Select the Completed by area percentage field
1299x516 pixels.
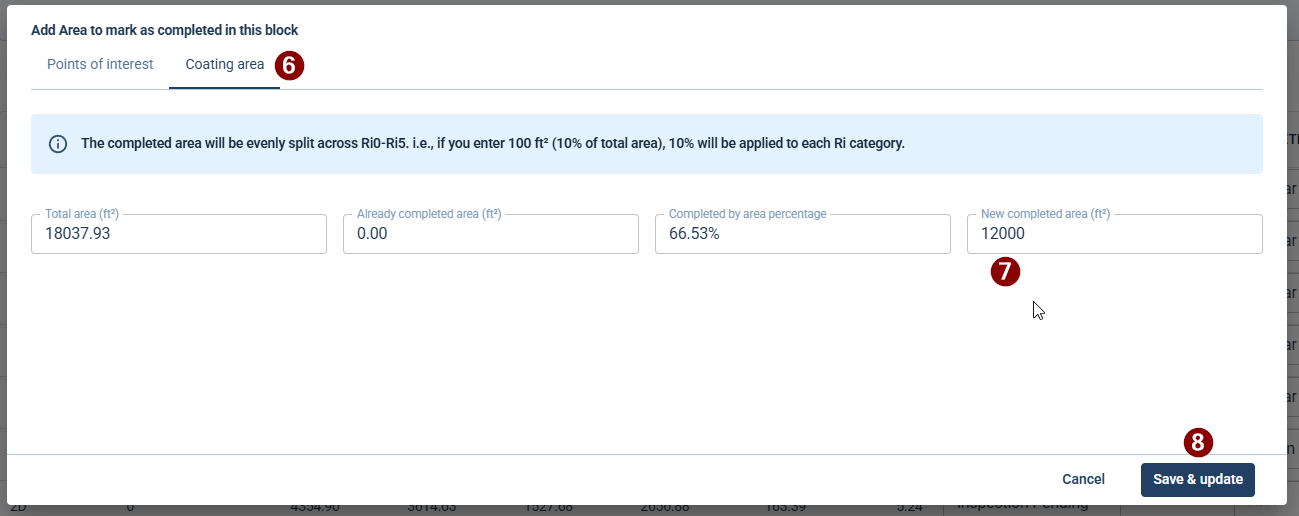click(x=802, y=234)
